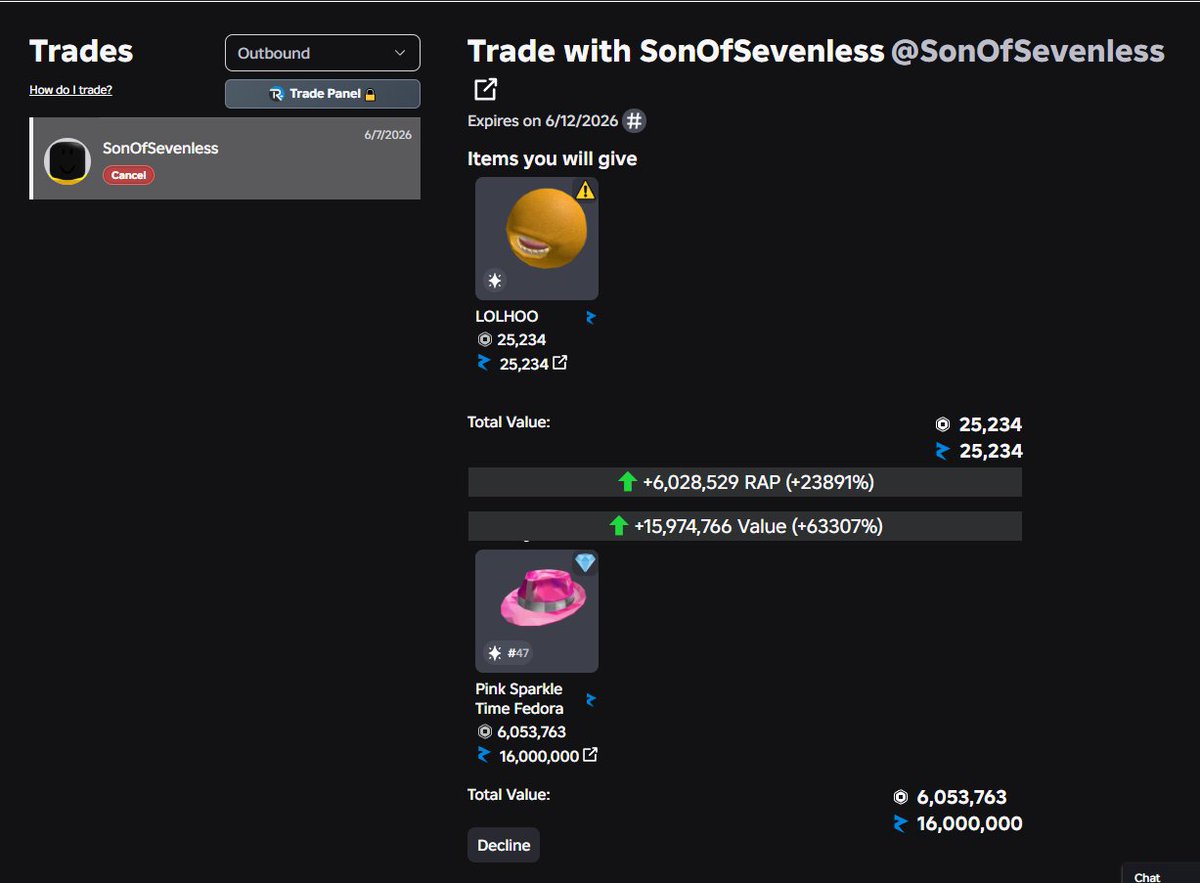The width and height of the screenshot is (1200, 883).
Task: Click LOLHOO RAP value 25,234 under its name
Action: tap(521, 340)
